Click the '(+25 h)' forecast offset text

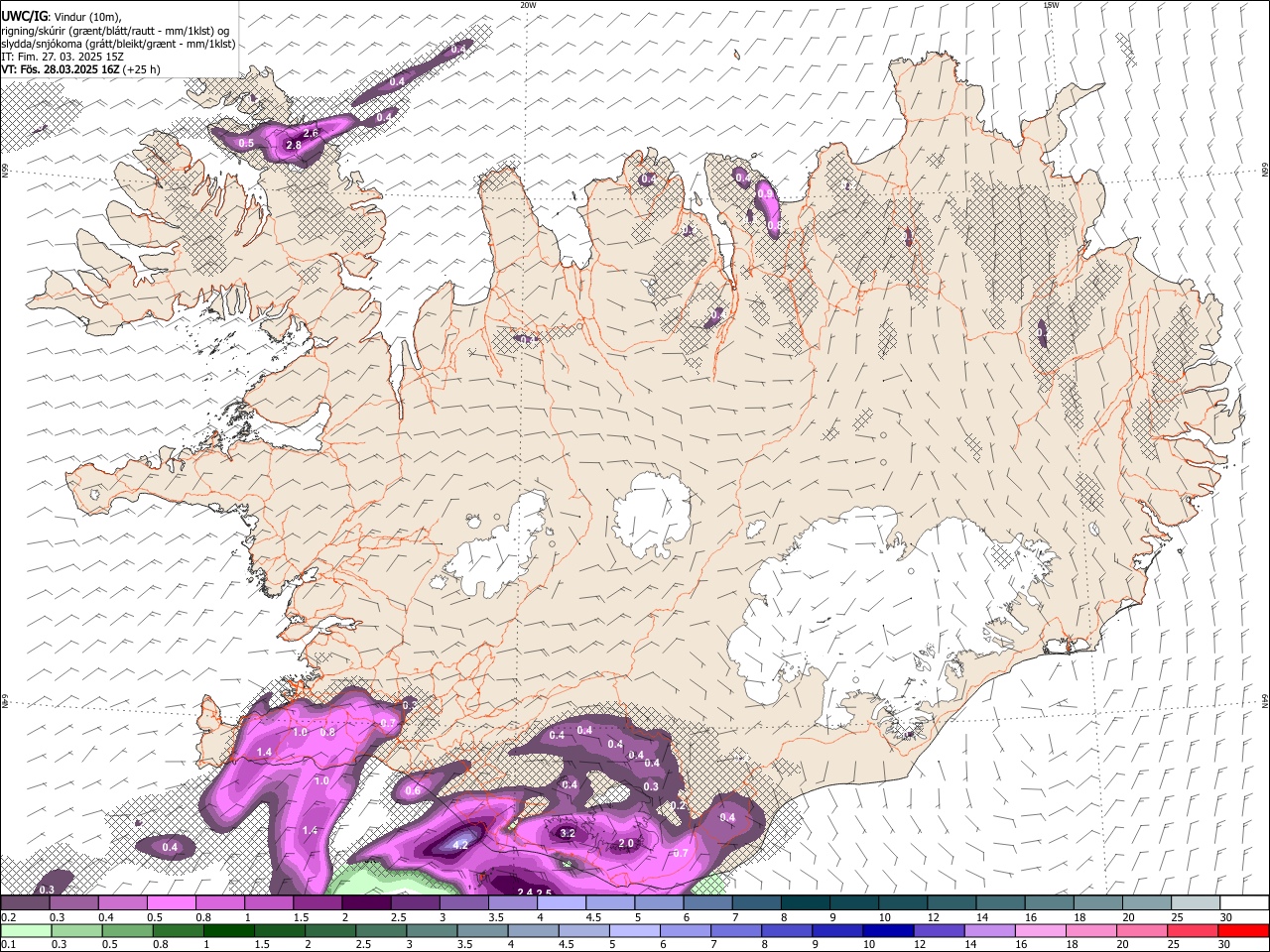coord(142,69)
